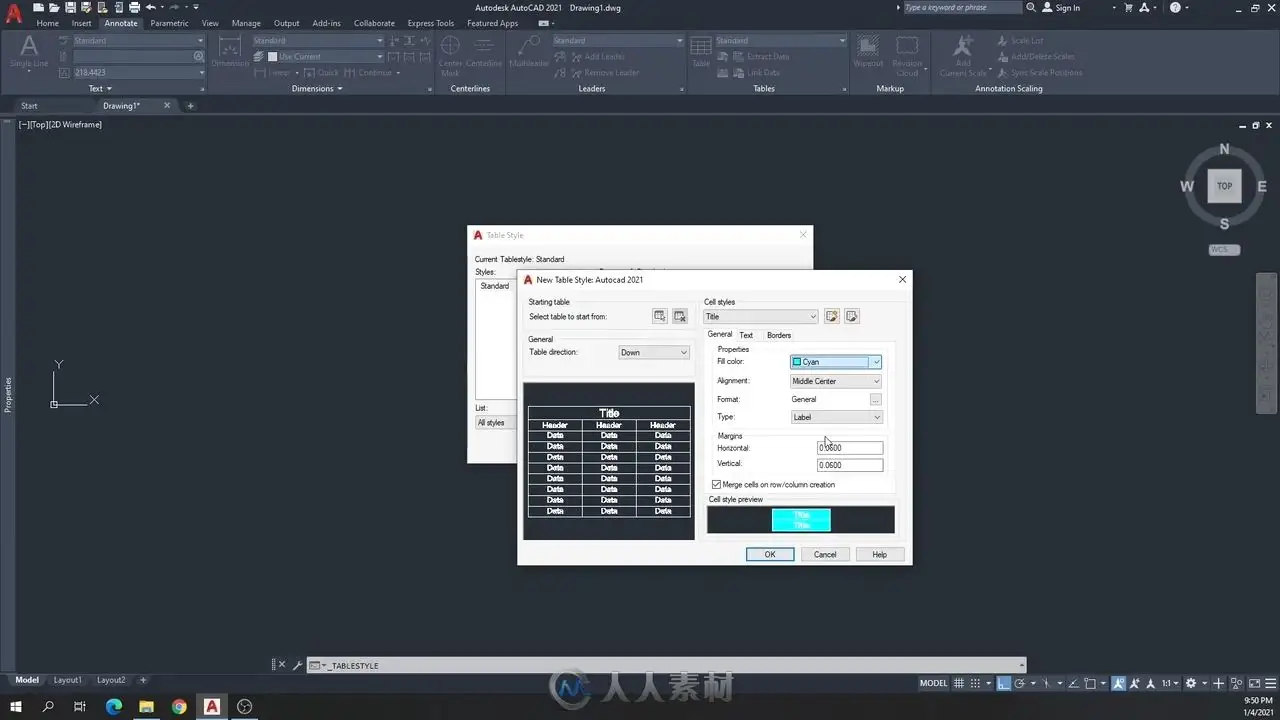Click the Undo arrow icon

click(x=150, y=7)
